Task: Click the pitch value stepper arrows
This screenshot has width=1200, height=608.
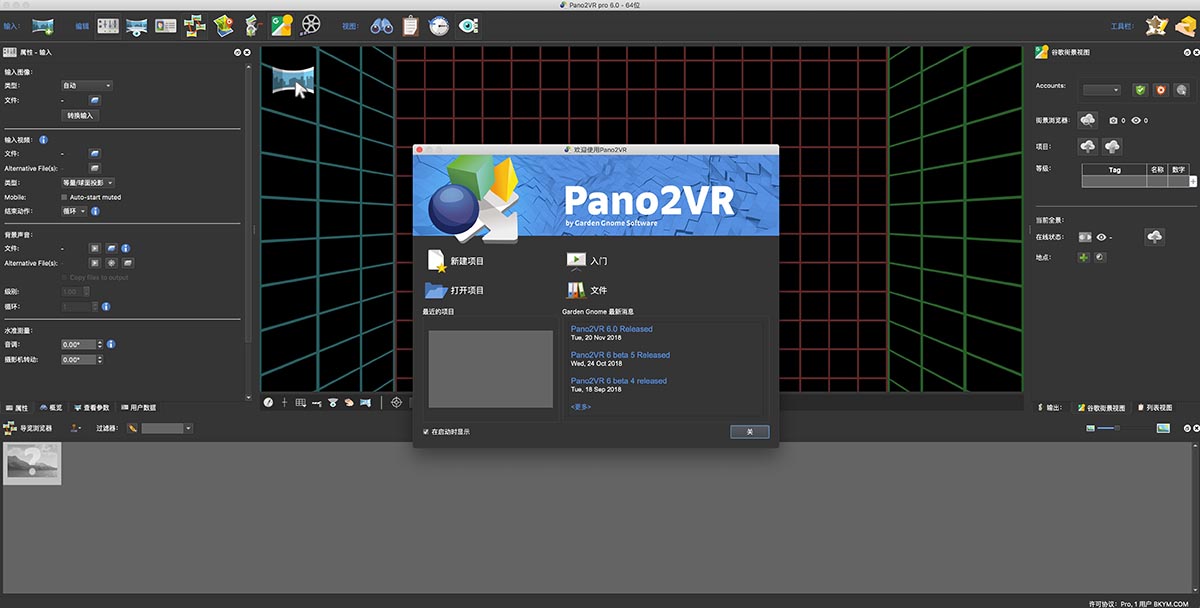Action: 101,345
